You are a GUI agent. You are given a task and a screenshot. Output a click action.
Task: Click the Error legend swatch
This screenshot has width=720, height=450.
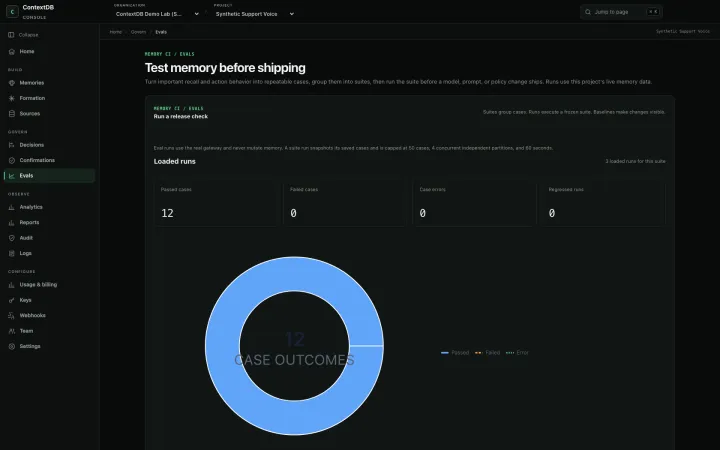tap(510, 353)
